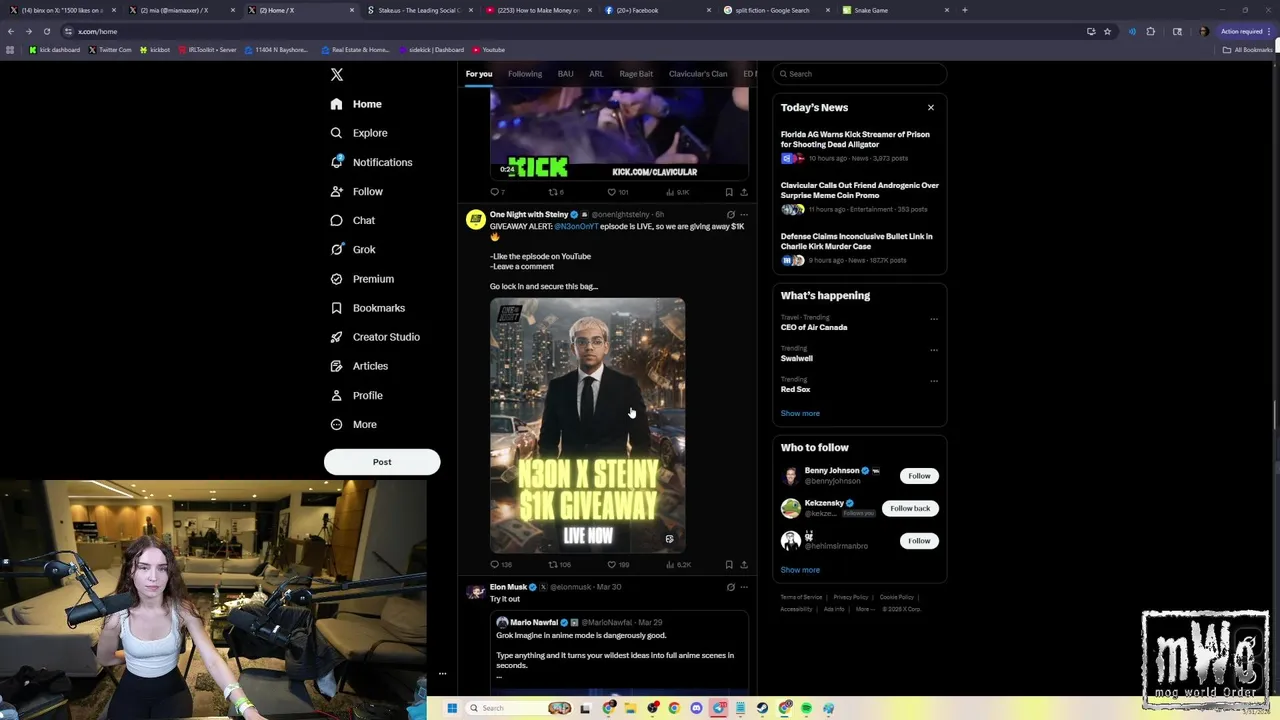The height and width of the screenshot is (720, 1280).
Task: Go to Home in the X sidebar
Action: [x=357, y=104]
